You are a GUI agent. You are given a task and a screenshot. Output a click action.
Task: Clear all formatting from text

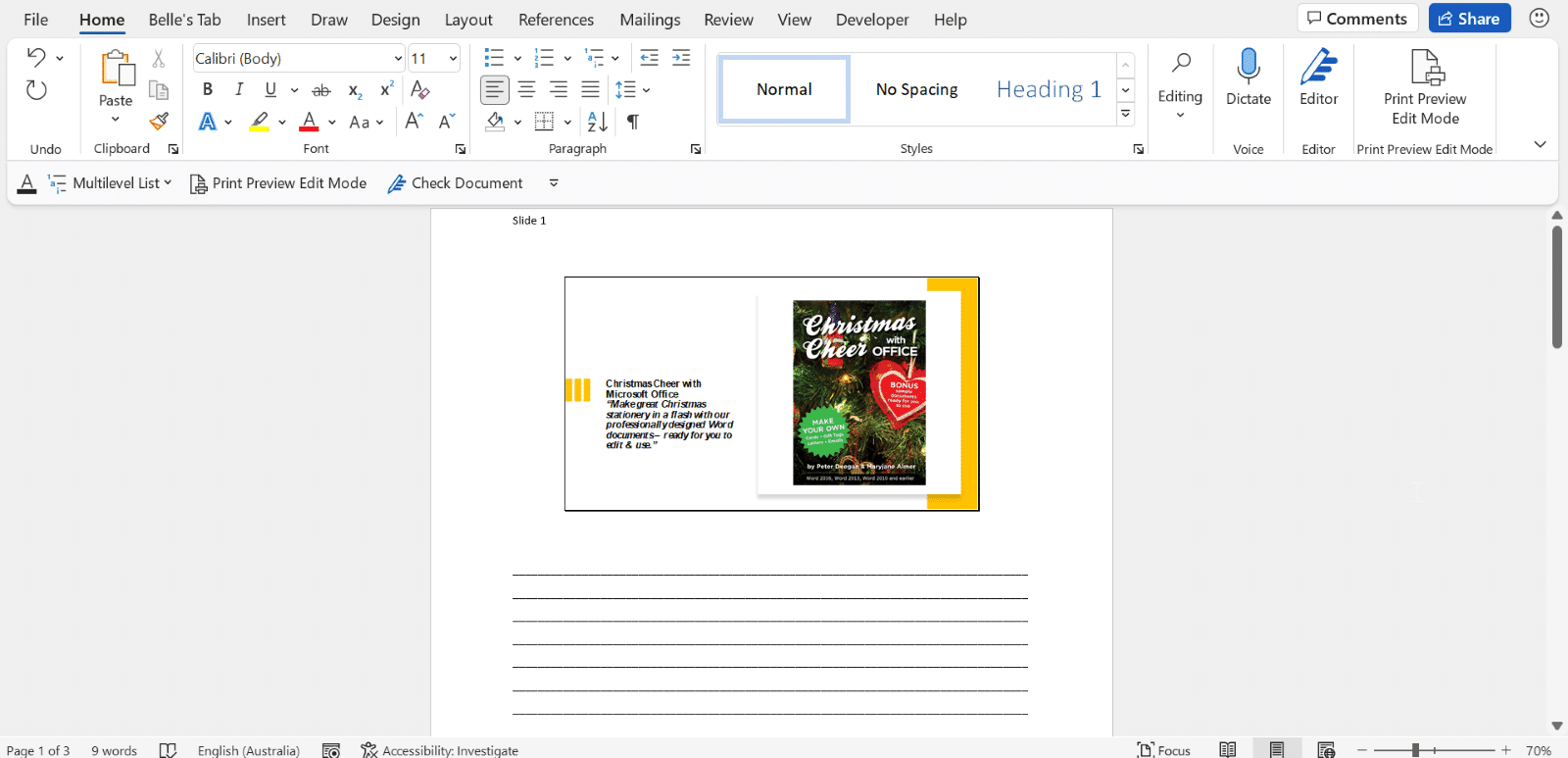click(x=420, y=90)
